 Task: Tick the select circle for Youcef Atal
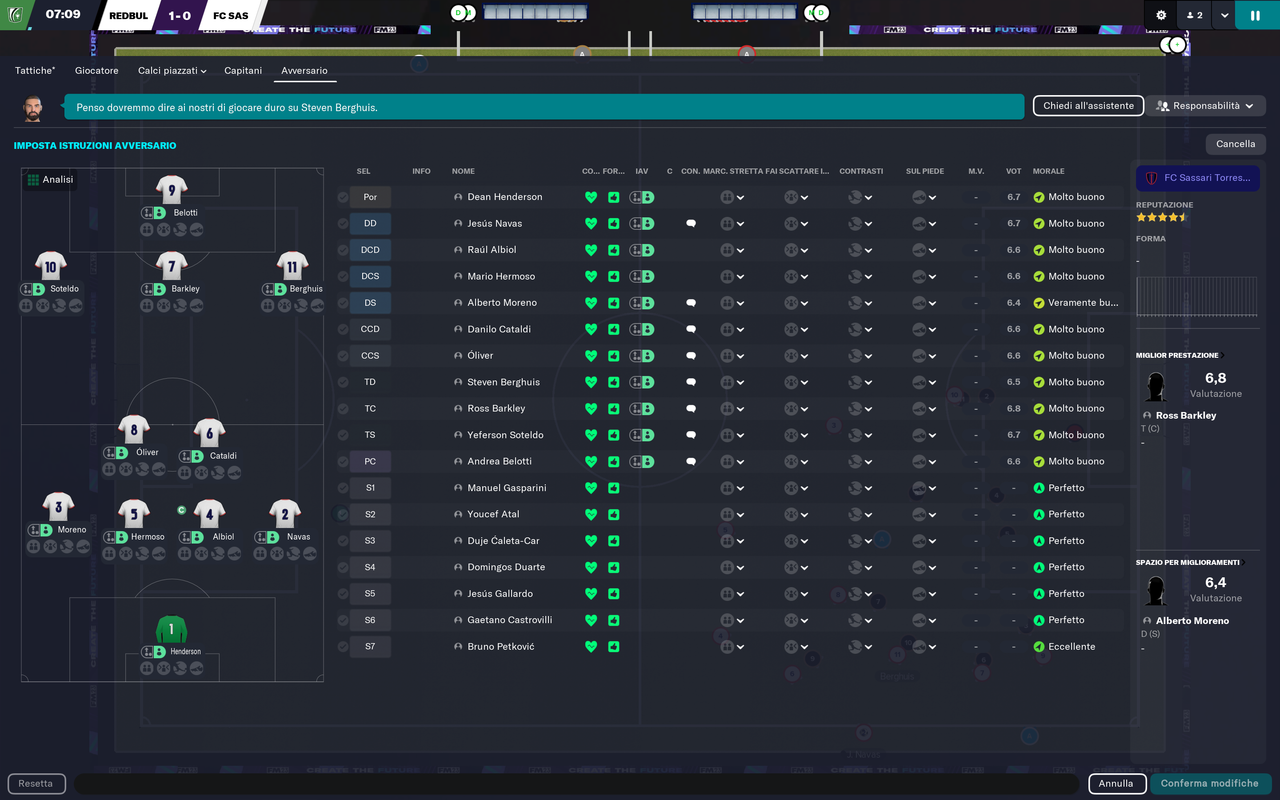click(x=343, y=515)
